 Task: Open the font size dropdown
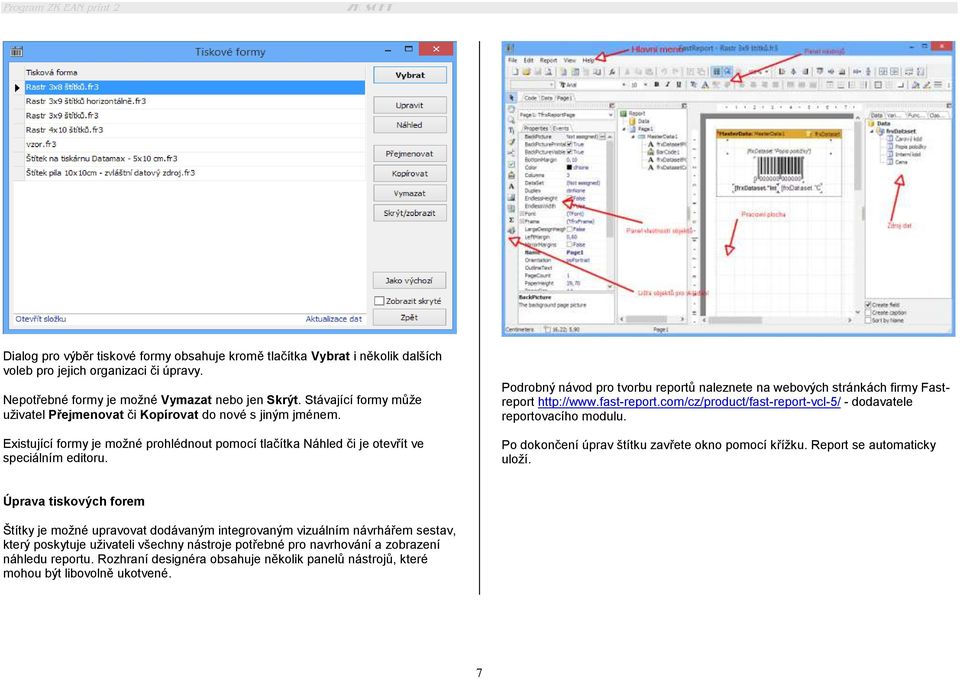pos(645,84)
